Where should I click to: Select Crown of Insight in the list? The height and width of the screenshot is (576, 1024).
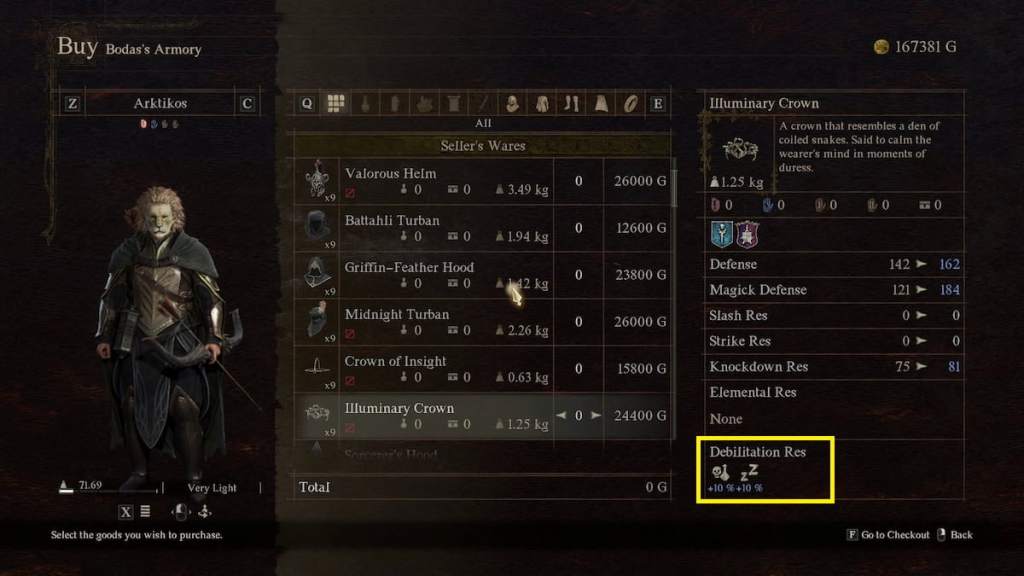click(482, 369)
